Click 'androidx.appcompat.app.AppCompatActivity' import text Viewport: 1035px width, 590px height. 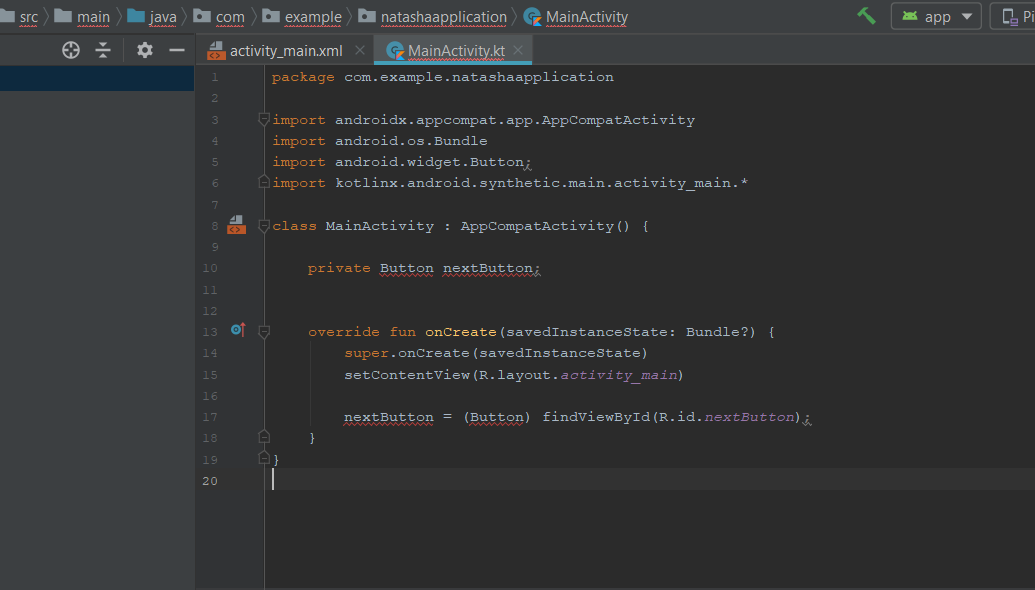(x=515, y=120)
